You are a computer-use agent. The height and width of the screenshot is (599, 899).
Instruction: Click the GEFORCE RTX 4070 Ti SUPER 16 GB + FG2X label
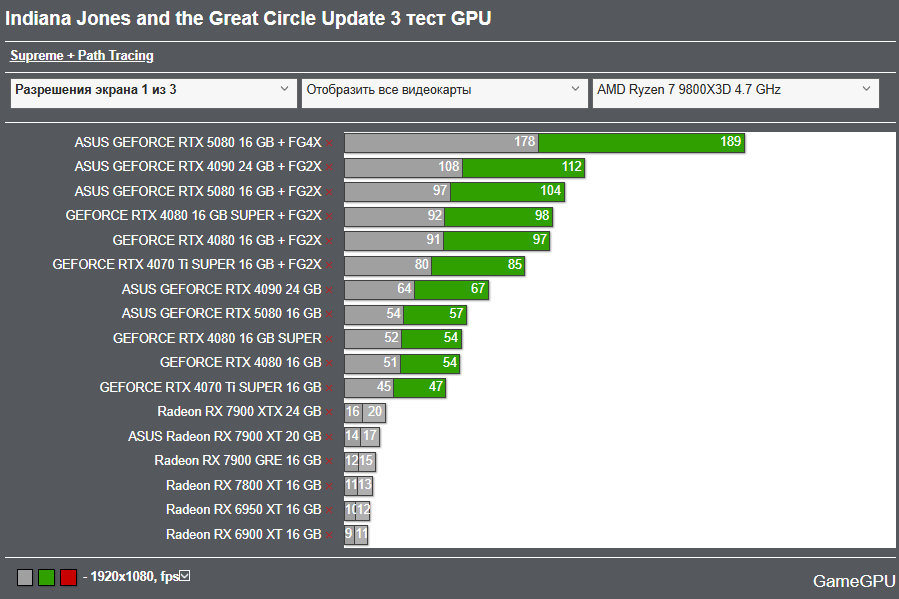click(x=187, y=265)
